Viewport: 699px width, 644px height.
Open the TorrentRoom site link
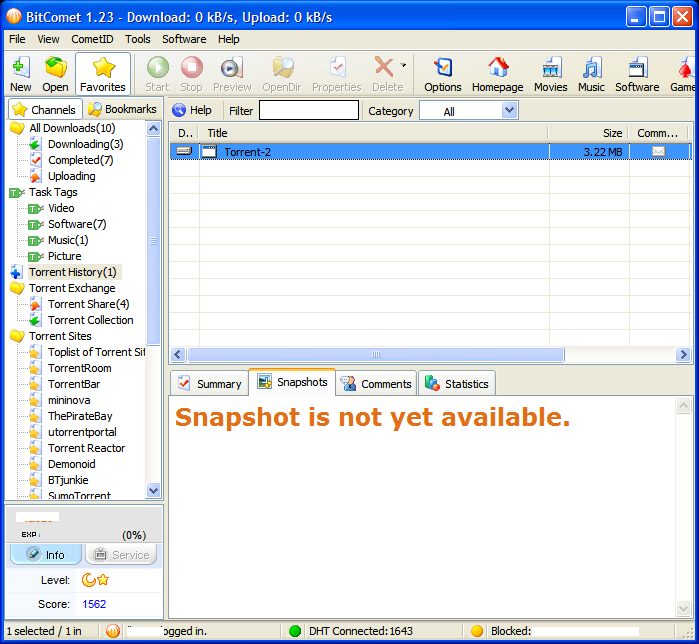[x=80, y=368]
